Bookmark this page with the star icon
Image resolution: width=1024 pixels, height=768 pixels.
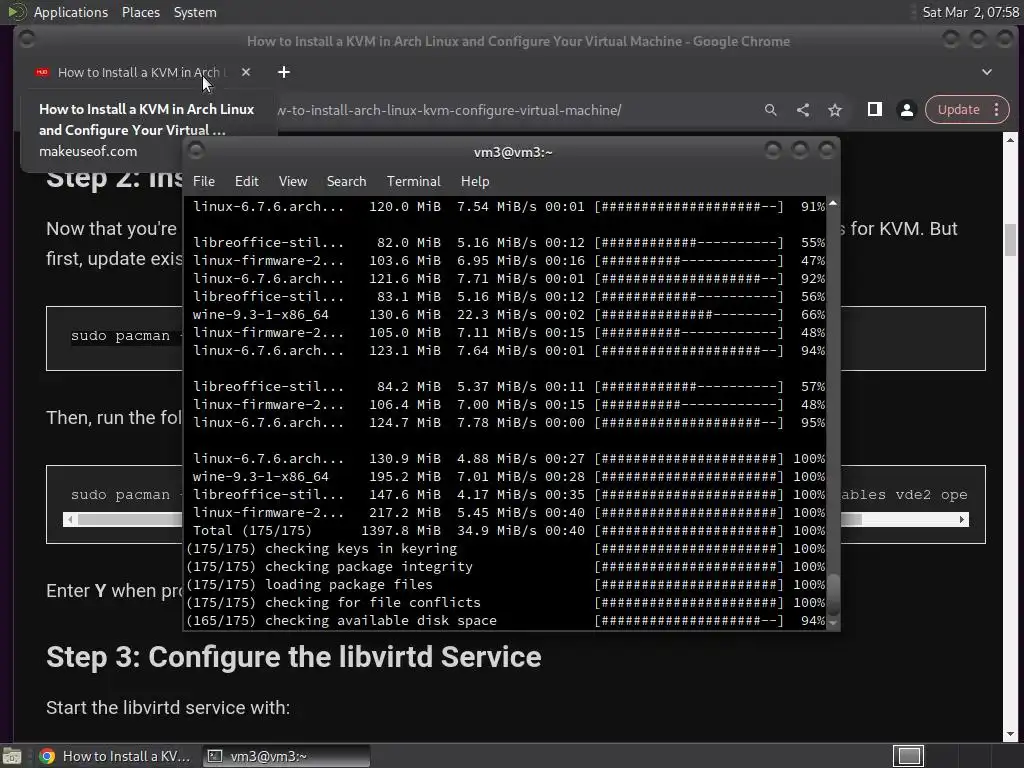pyautogui.click(x=835, y=110)
